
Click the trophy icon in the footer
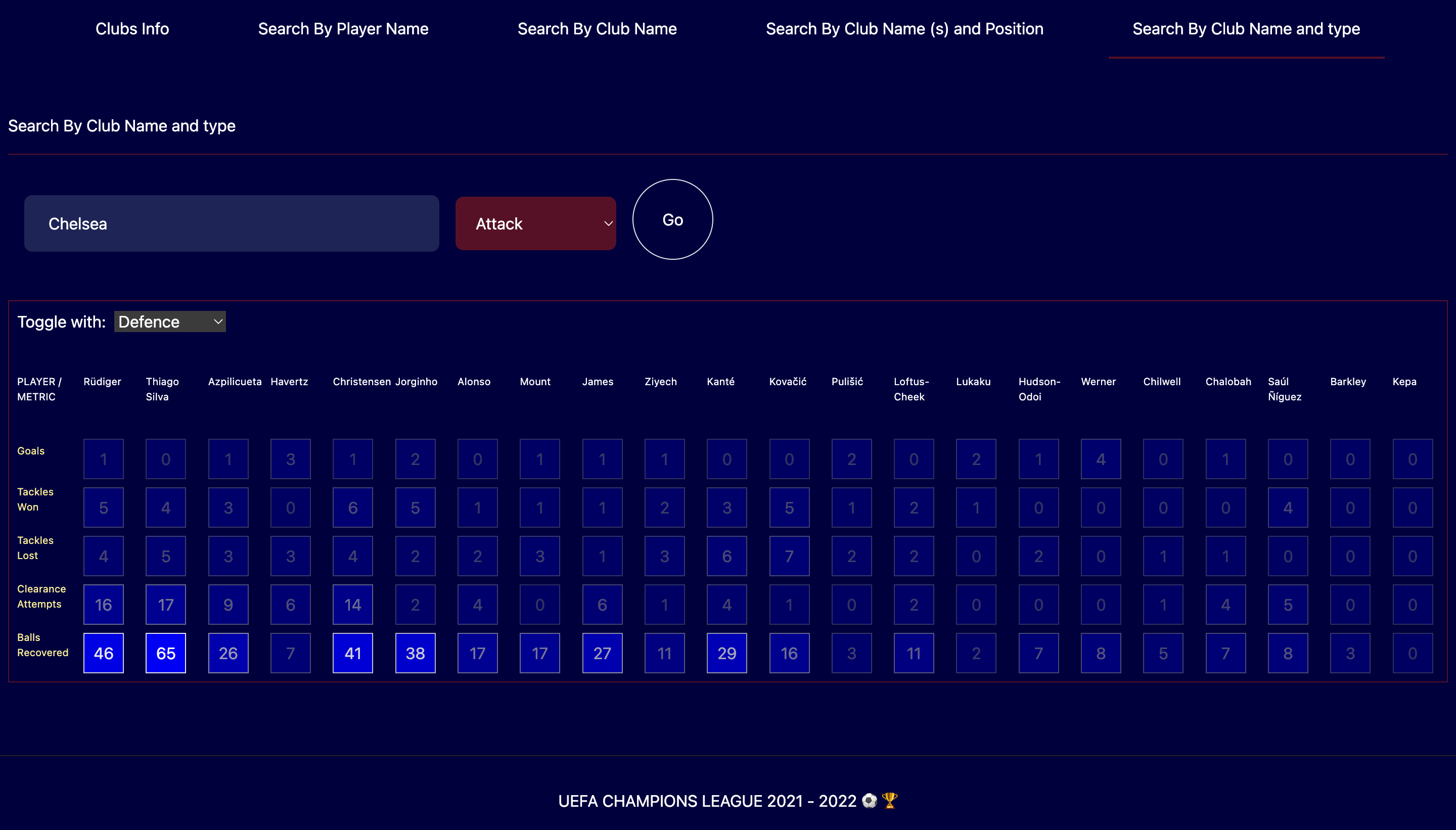click(889, 800)
